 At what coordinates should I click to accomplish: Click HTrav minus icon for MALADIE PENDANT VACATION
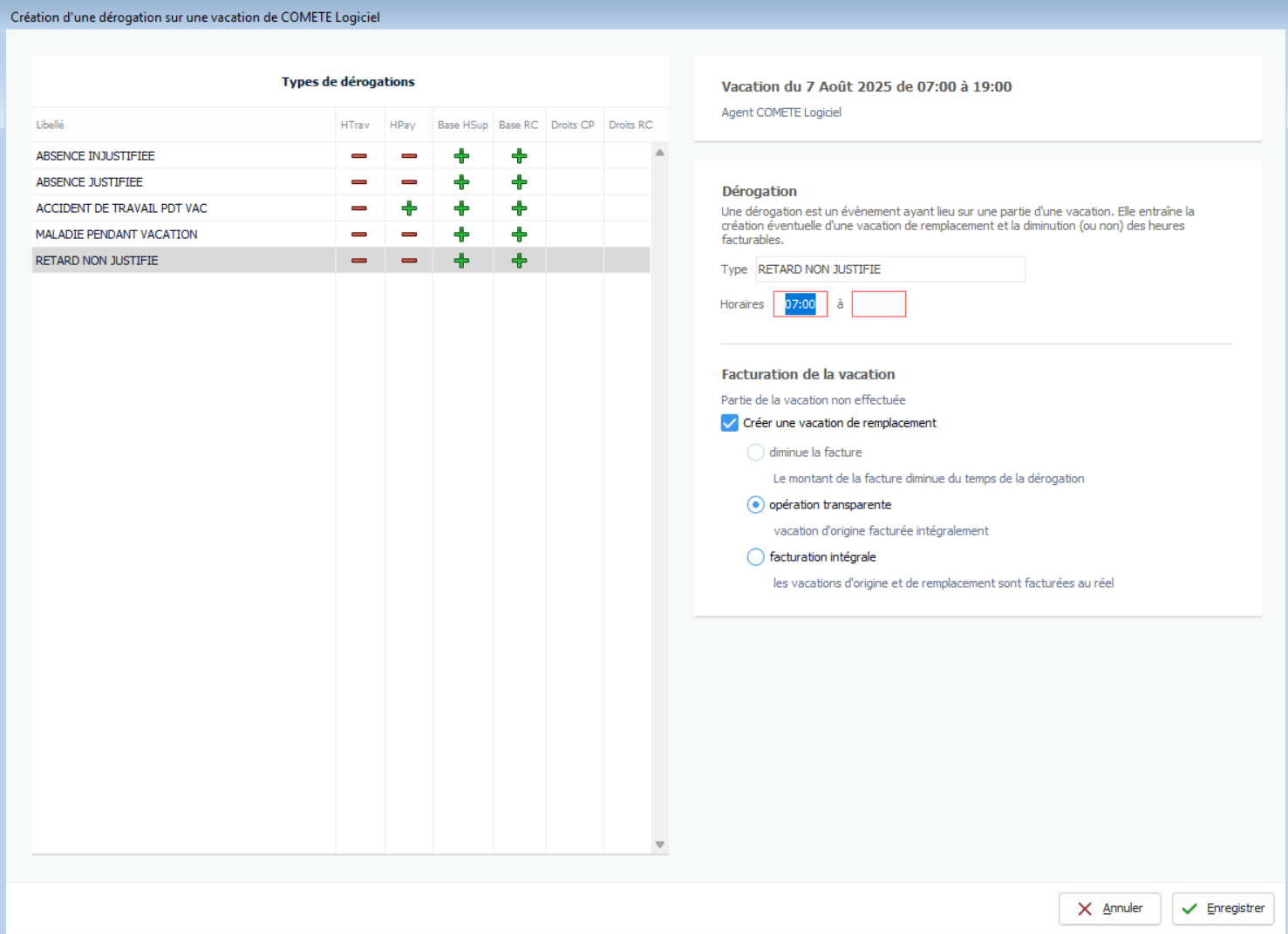[358, 235]
